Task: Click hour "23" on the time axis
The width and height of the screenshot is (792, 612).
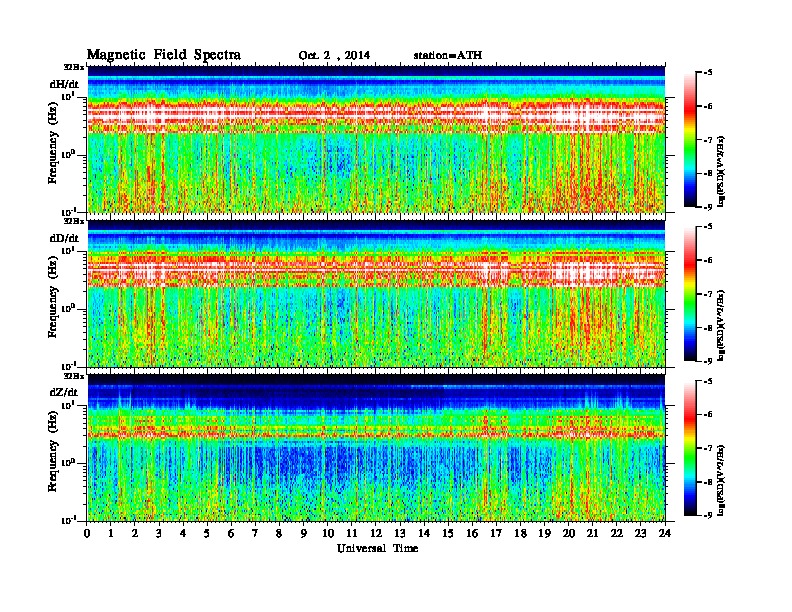Action: (640, 534)
